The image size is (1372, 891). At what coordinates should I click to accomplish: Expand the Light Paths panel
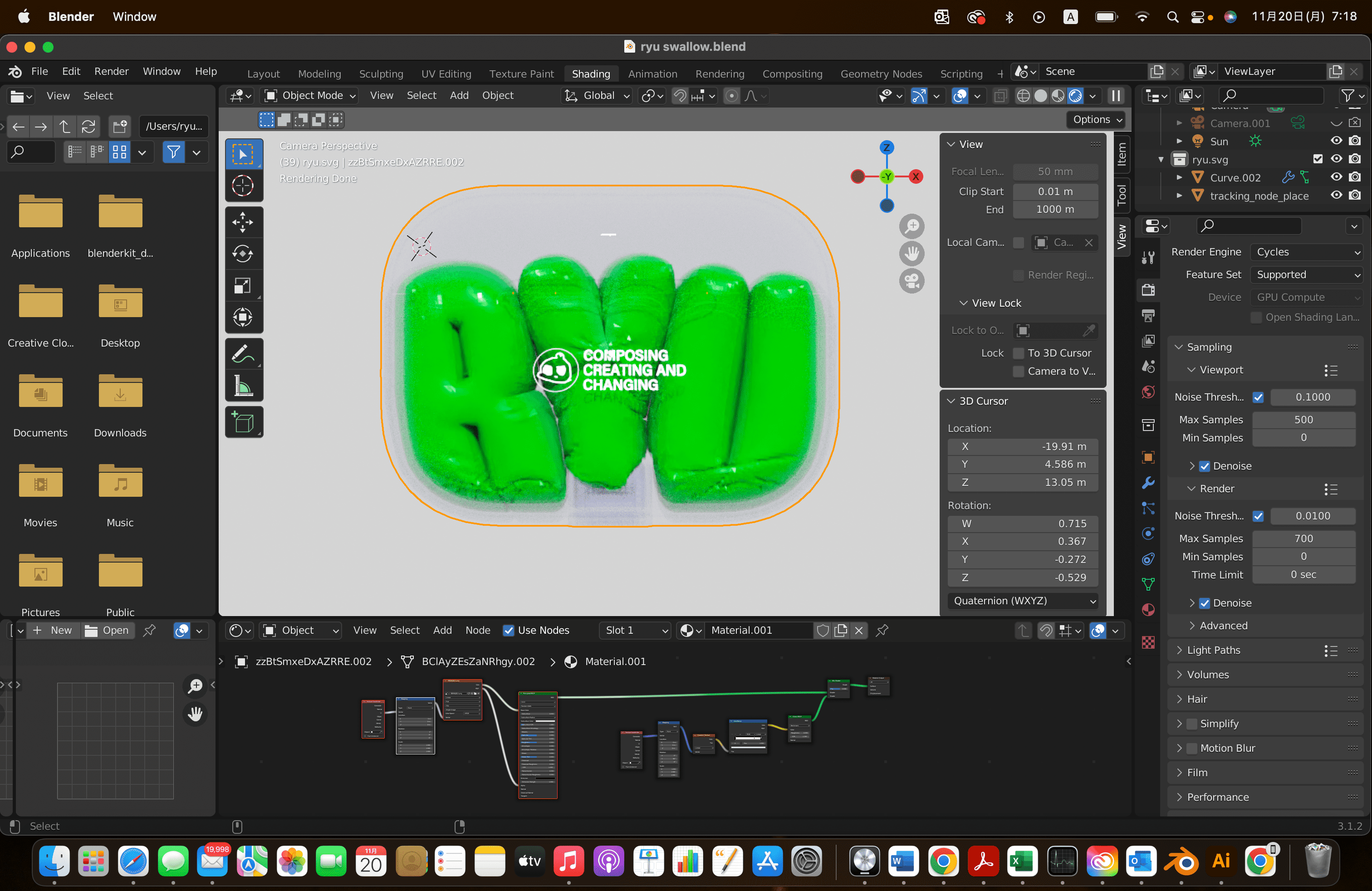1213,650
